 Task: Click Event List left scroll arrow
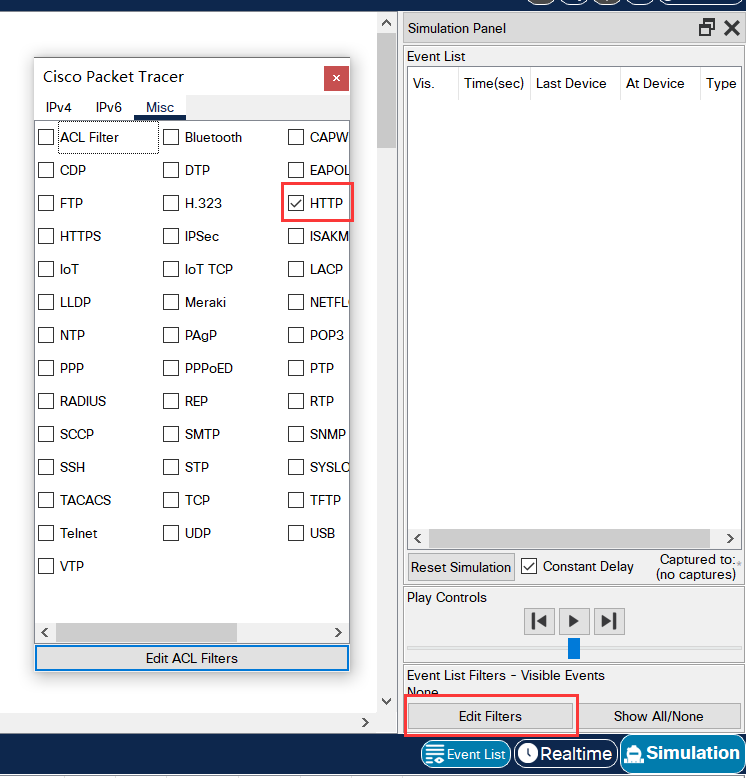[x=418, y=538]
